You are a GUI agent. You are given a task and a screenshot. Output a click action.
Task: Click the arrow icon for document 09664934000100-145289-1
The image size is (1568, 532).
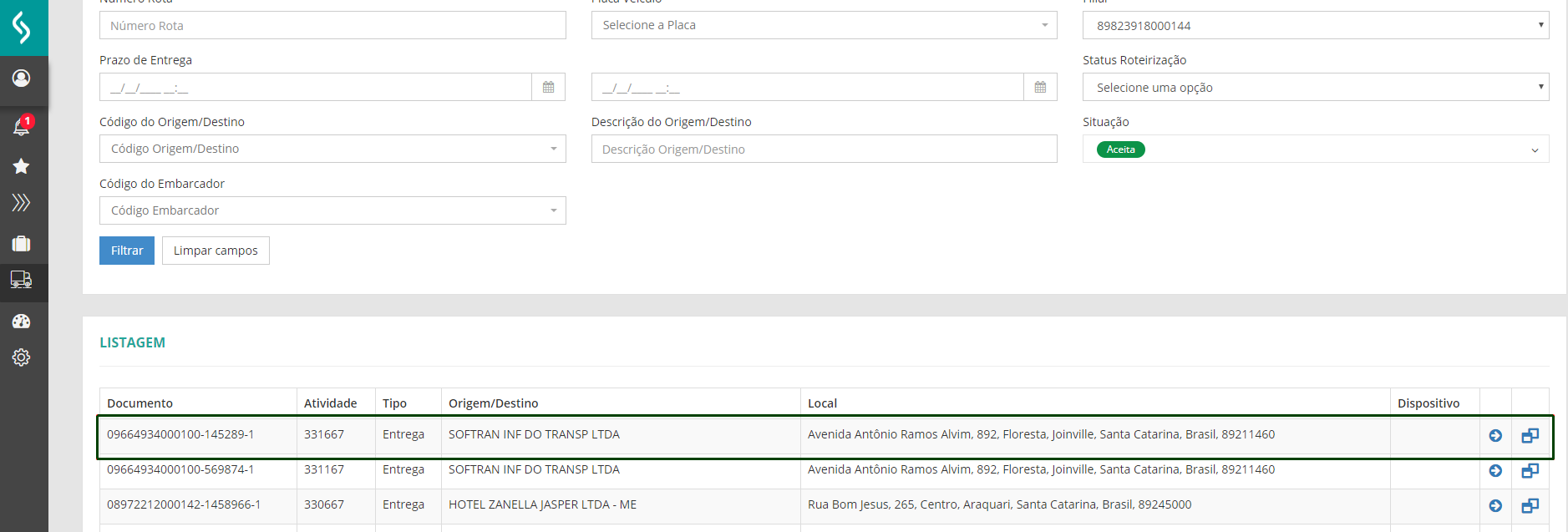pyautogui.click(x=1495, y=435)
